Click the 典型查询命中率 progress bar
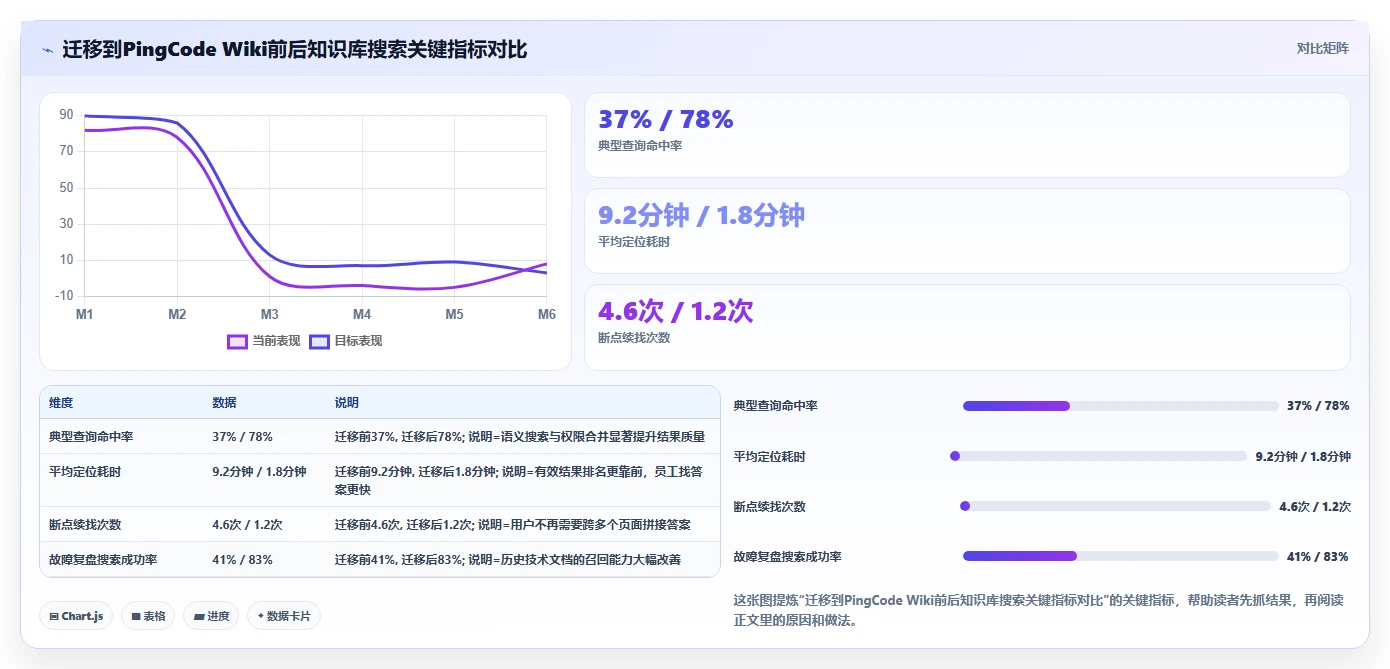 [x=1120, y=406]
